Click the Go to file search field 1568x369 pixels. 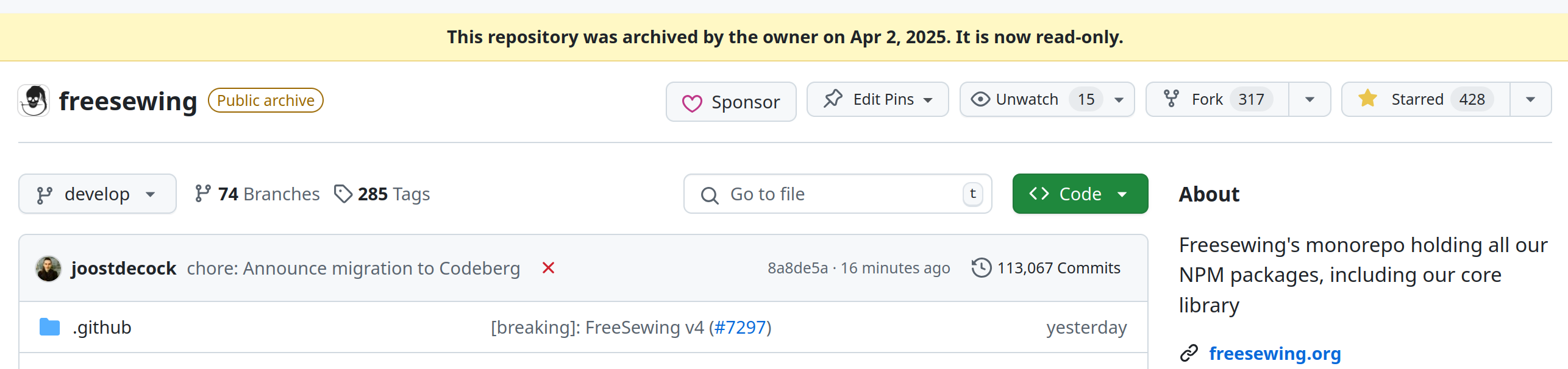pyautogui.click(x=838, y=194)
